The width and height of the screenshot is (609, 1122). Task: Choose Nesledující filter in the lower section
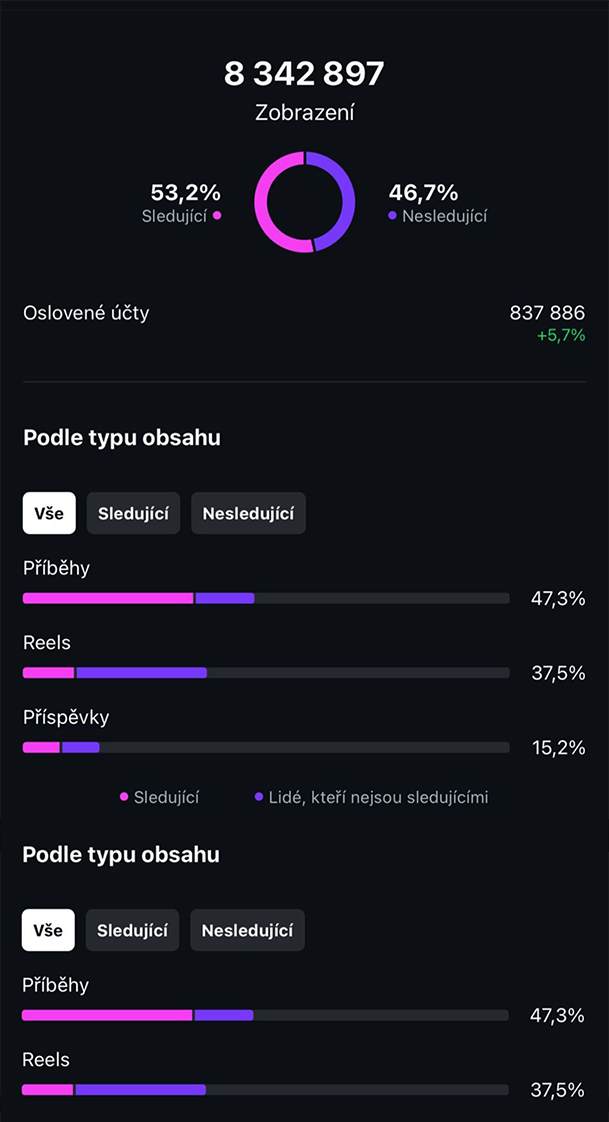pos(247,930)
